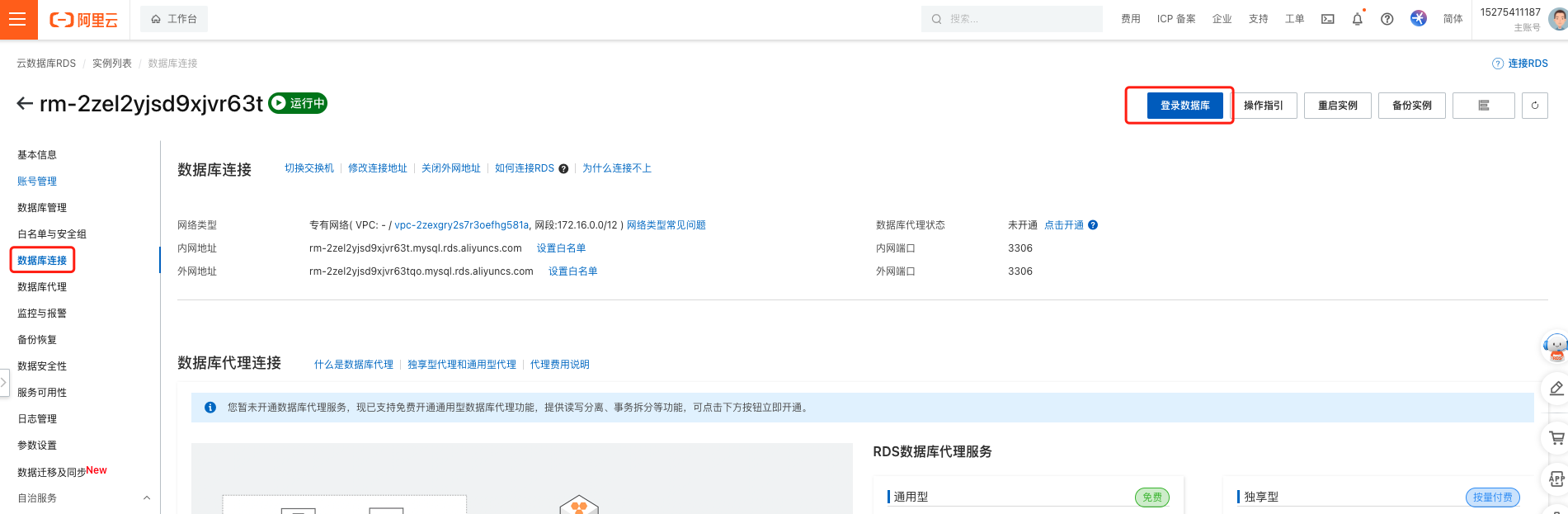This screenshot has height=514, width=1568.
Task: Click the 修改连接地址 link
Action: coord(378,168)
